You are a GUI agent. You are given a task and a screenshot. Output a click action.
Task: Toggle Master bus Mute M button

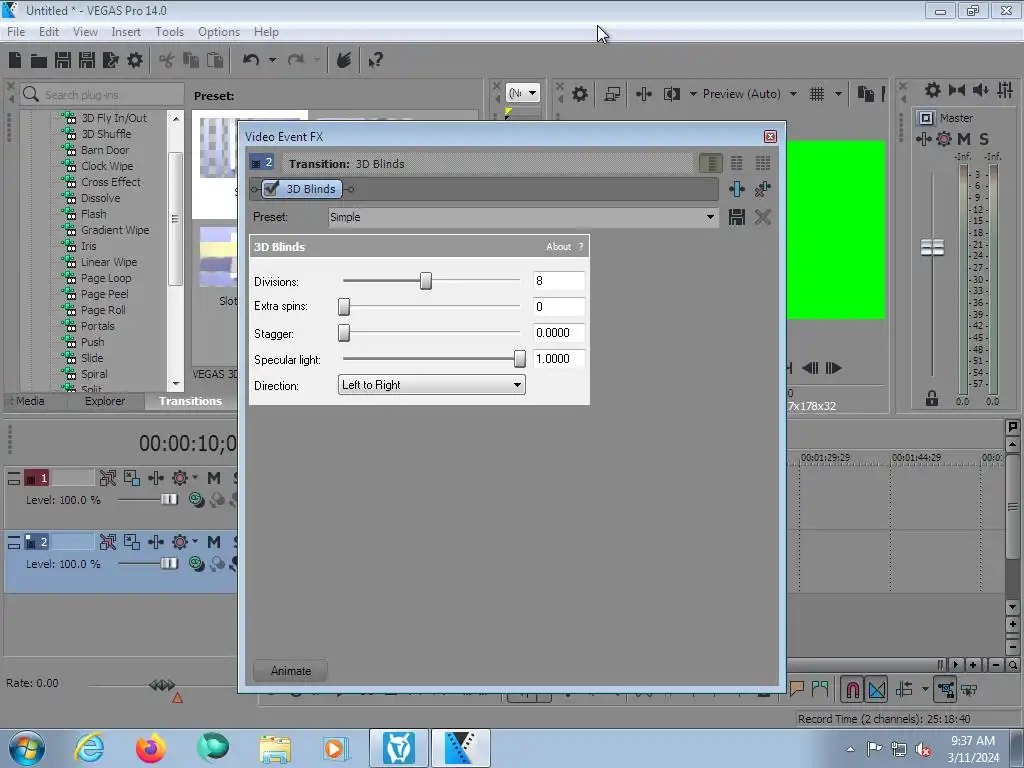click(964, 139)
